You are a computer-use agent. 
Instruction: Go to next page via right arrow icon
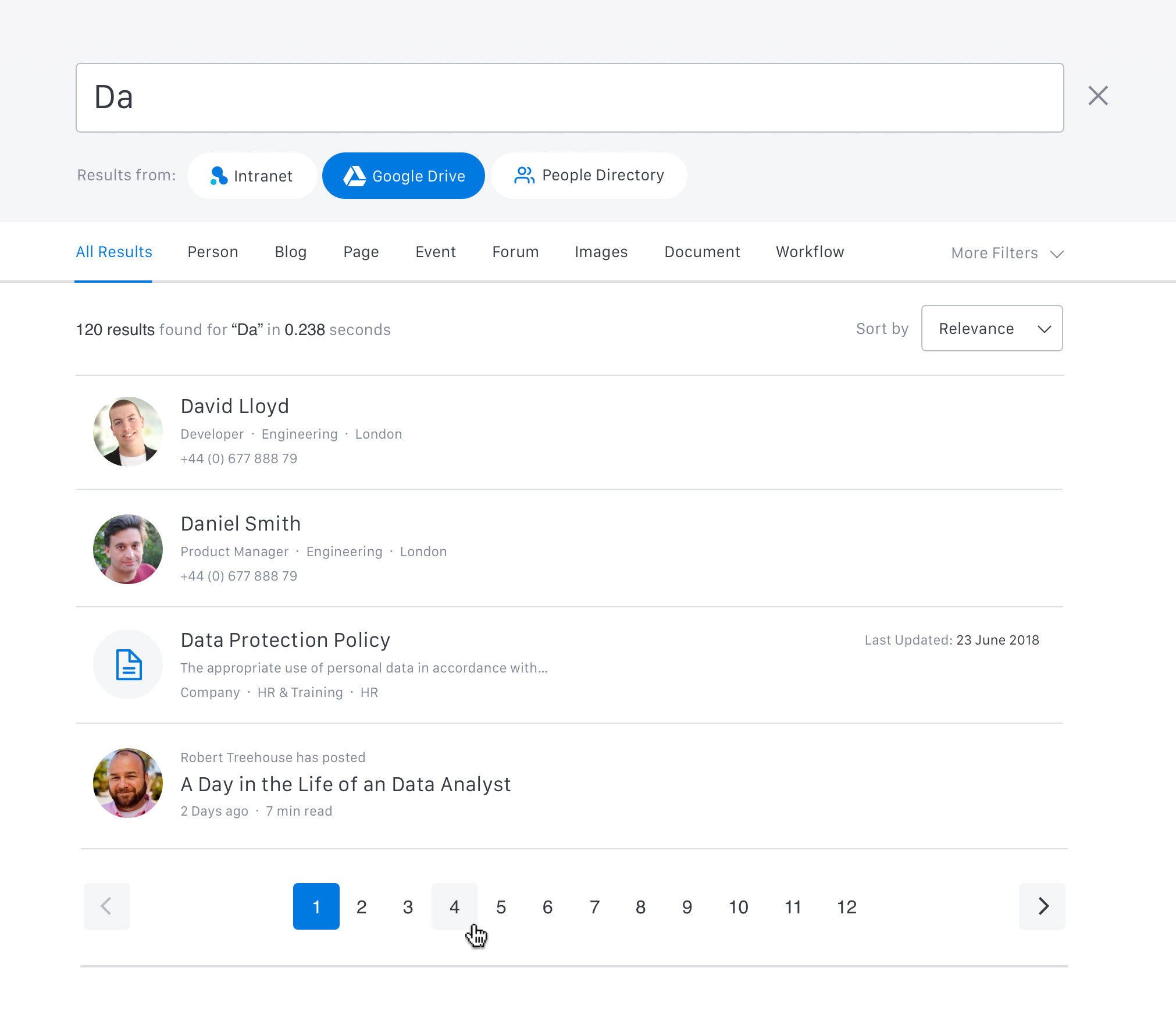pyautogui.click(x=1042, y=906)
